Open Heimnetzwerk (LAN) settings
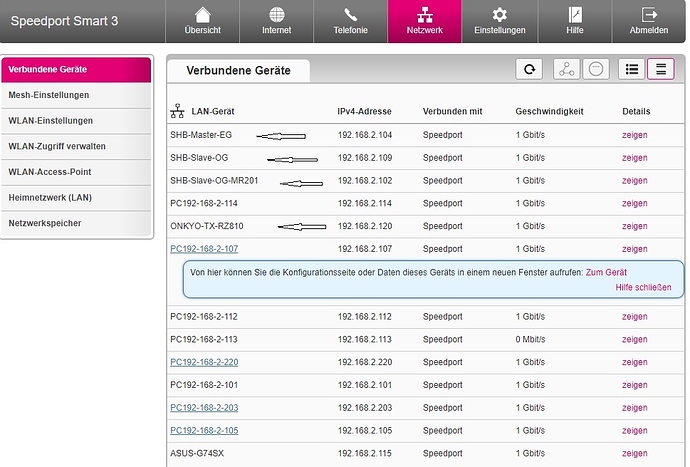The height and width of the screenshot is (467, 690). (x=76, y=198)
